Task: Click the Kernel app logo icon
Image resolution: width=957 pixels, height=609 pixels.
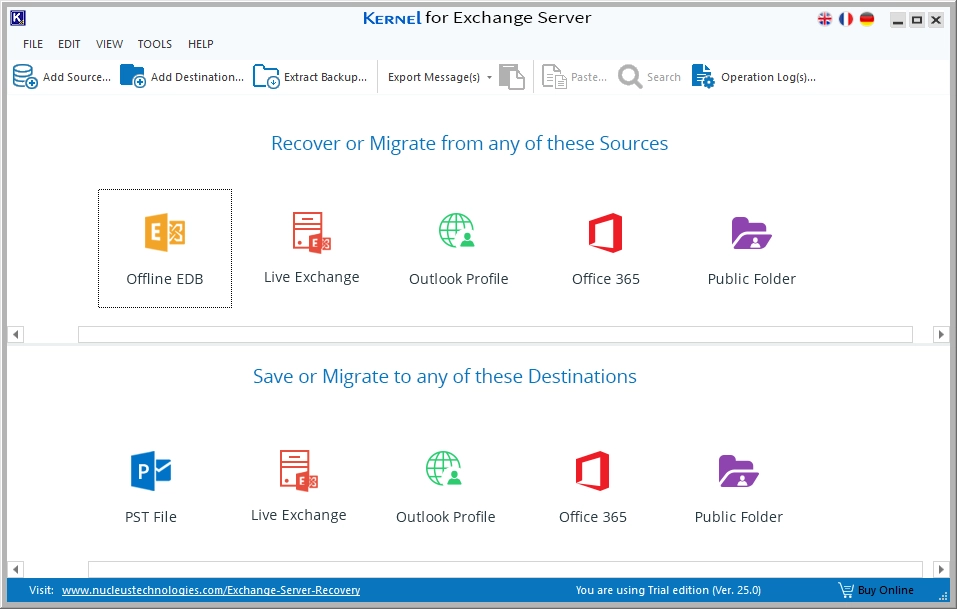Action: tap(18, 18)
